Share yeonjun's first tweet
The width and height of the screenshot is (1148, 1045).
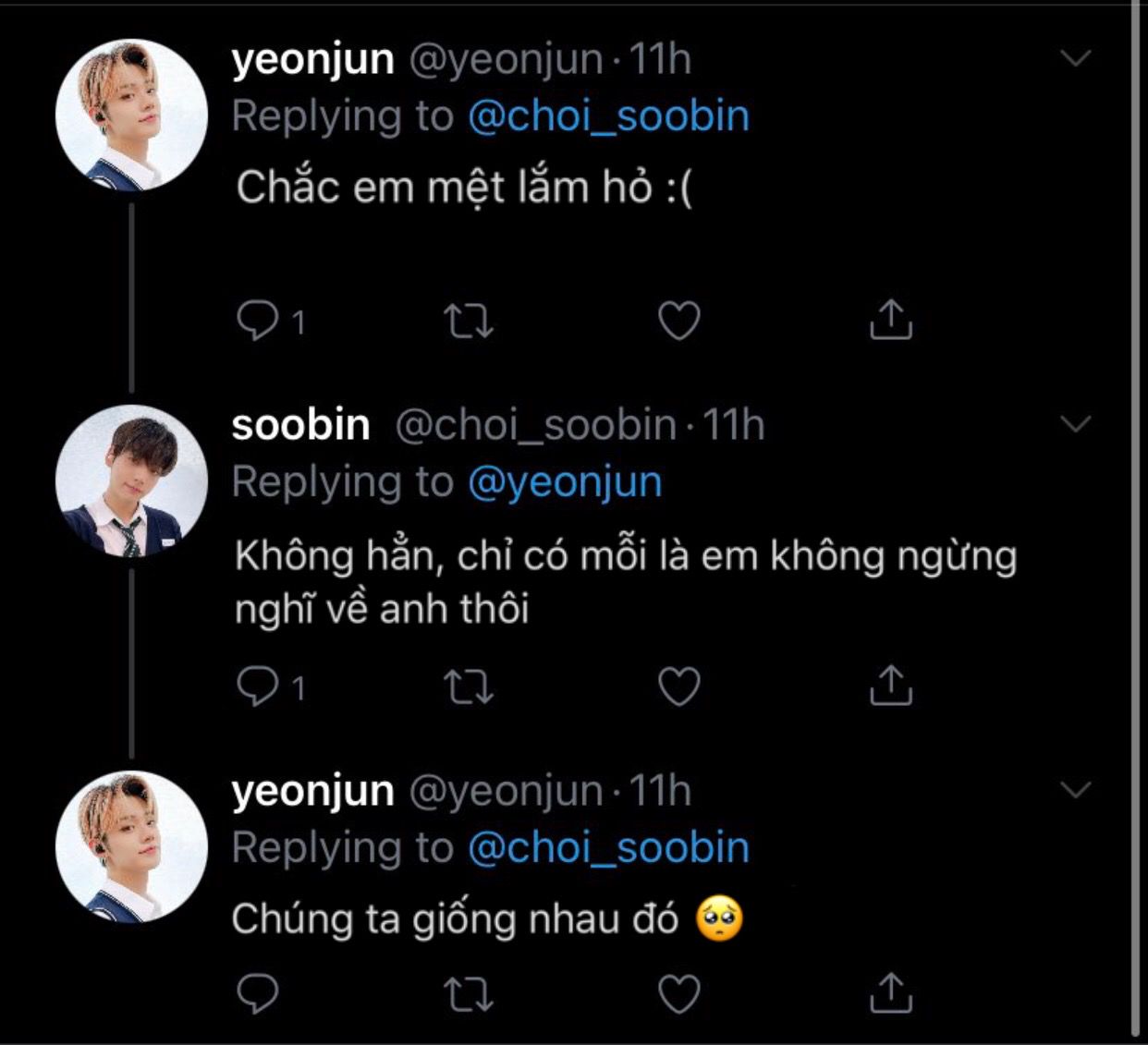[891, 320]
